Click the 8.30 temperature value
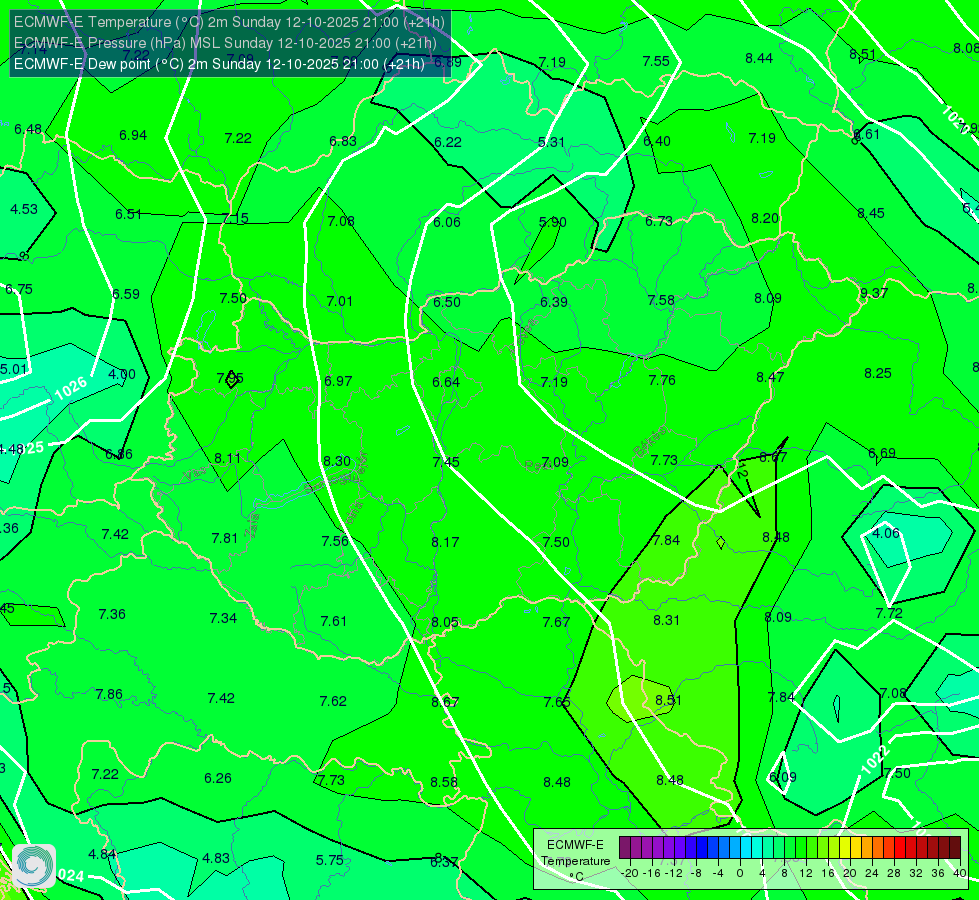 337,462
